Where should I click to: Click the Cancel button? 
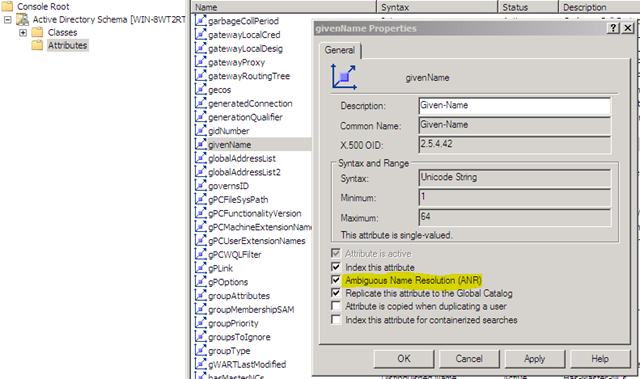click(469, 359)
